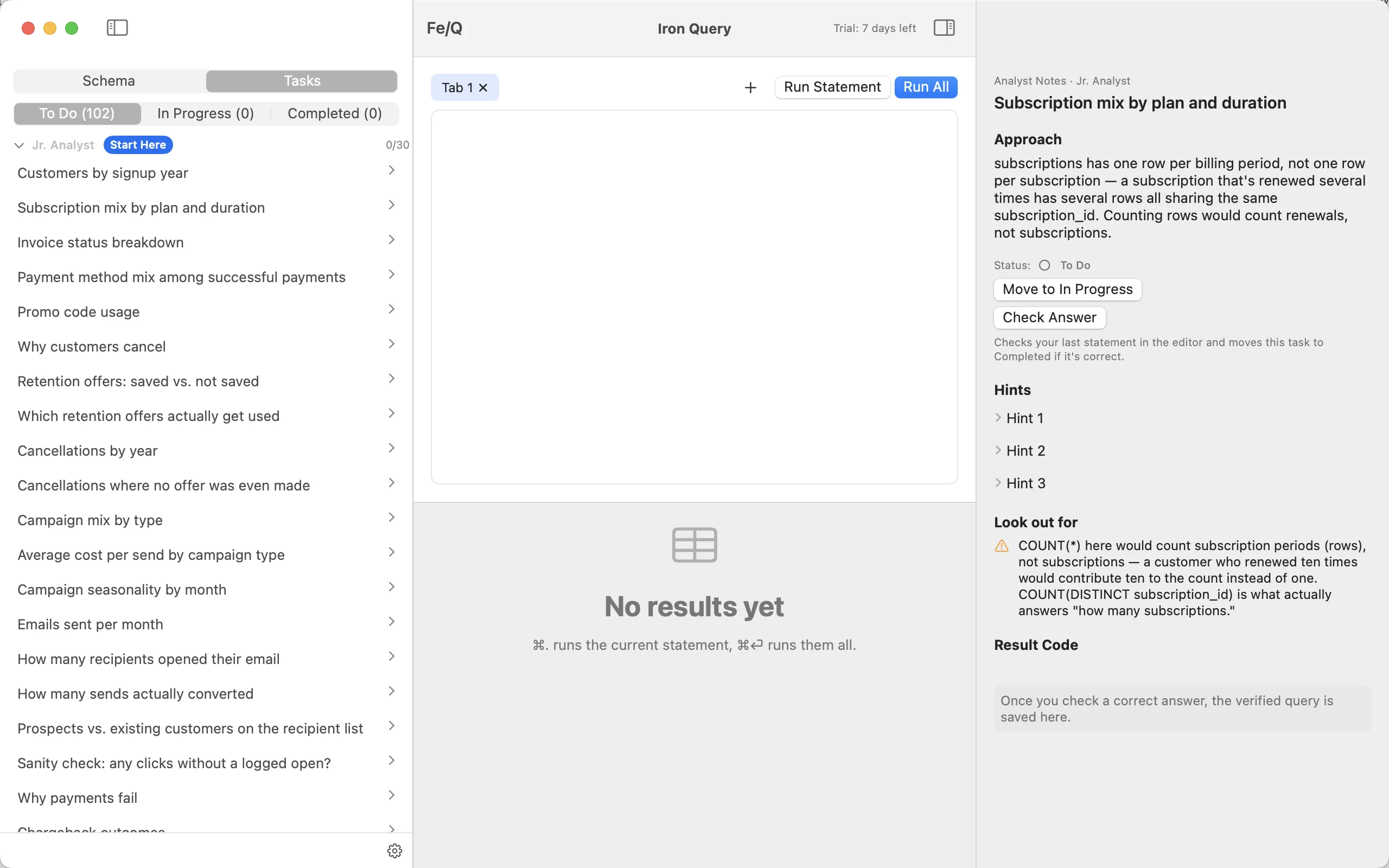Viewport: 1389px width, 868px height.
Task: Show Completed (0) tasks
Action: point(335,113)
